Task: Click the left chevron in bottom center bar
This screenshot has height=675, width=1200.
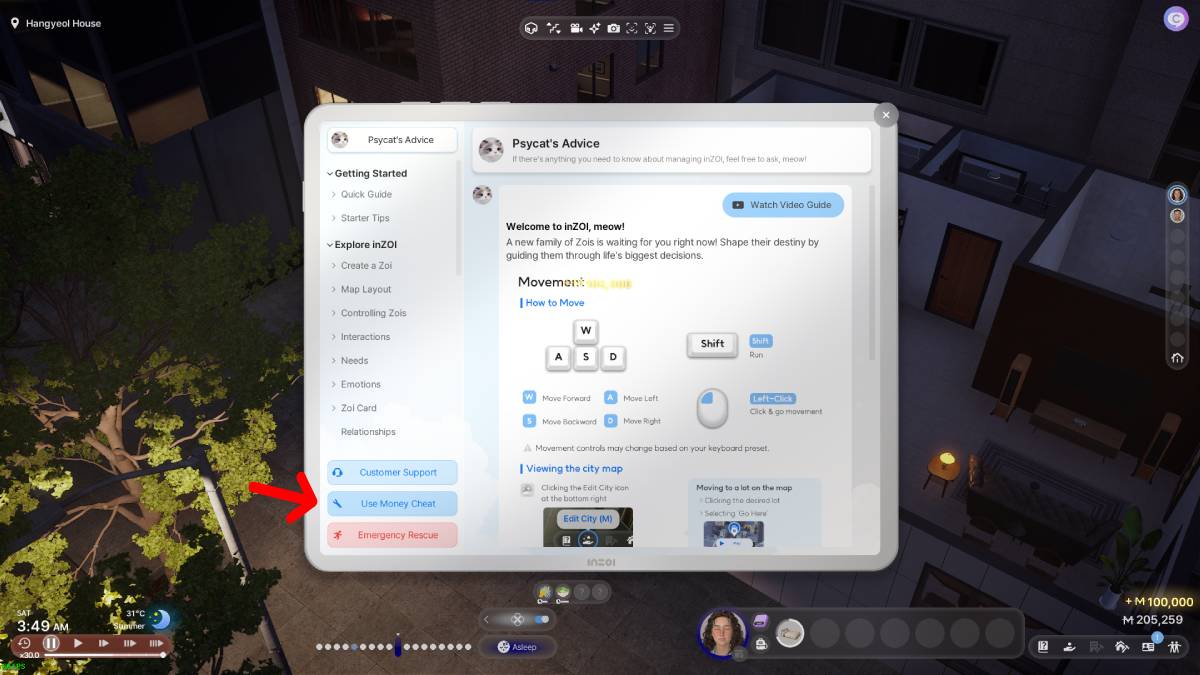Action: click(488, 619)
